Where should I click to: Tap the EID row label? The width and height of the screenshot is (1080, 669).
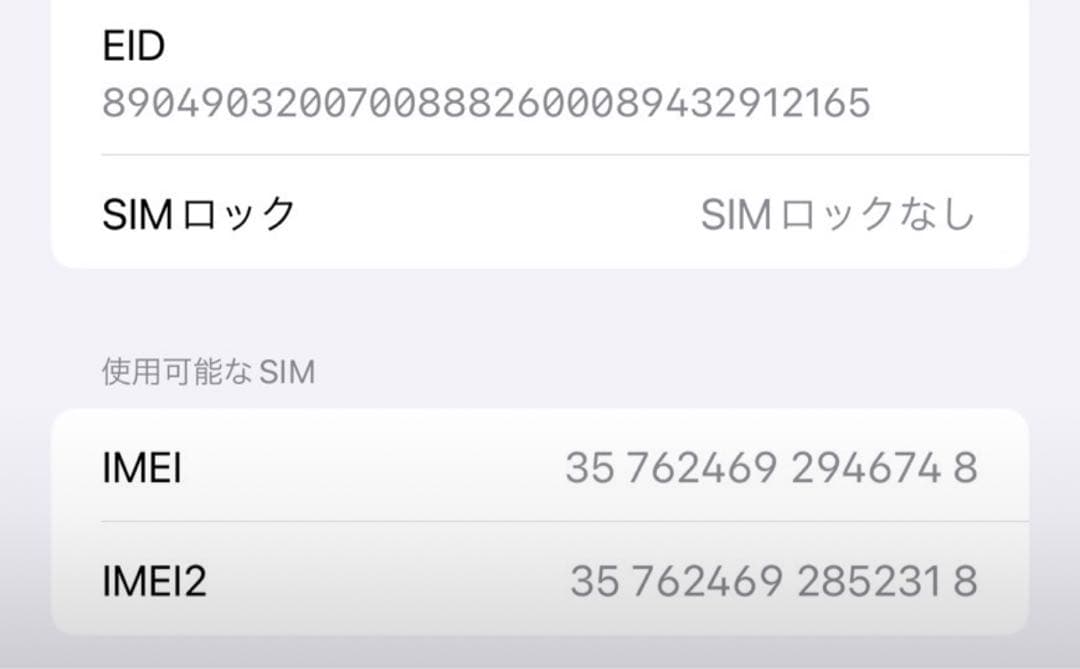131,45
